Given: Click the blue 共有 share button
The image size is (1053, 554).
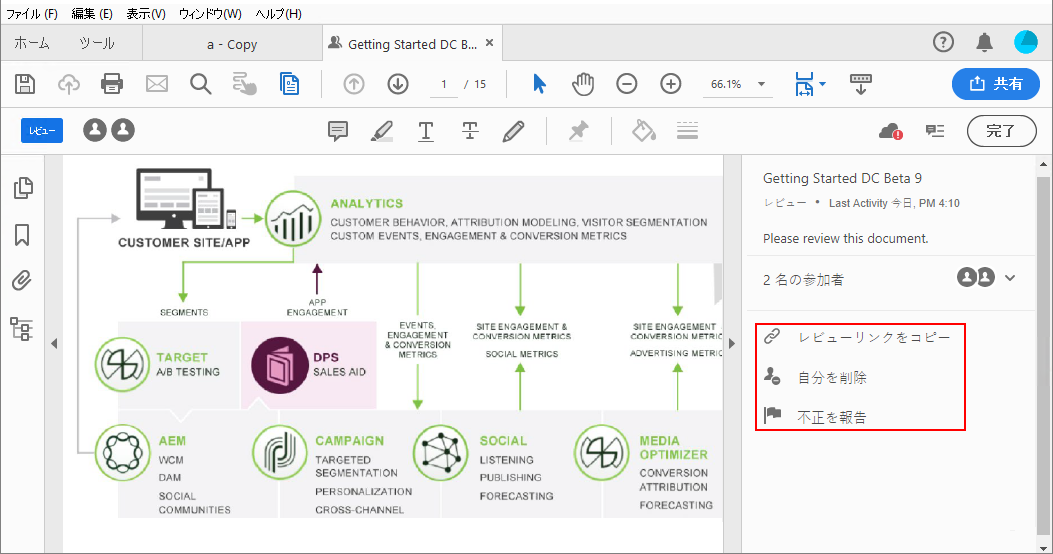Looking at the screenshot, I should click(995, 84).
